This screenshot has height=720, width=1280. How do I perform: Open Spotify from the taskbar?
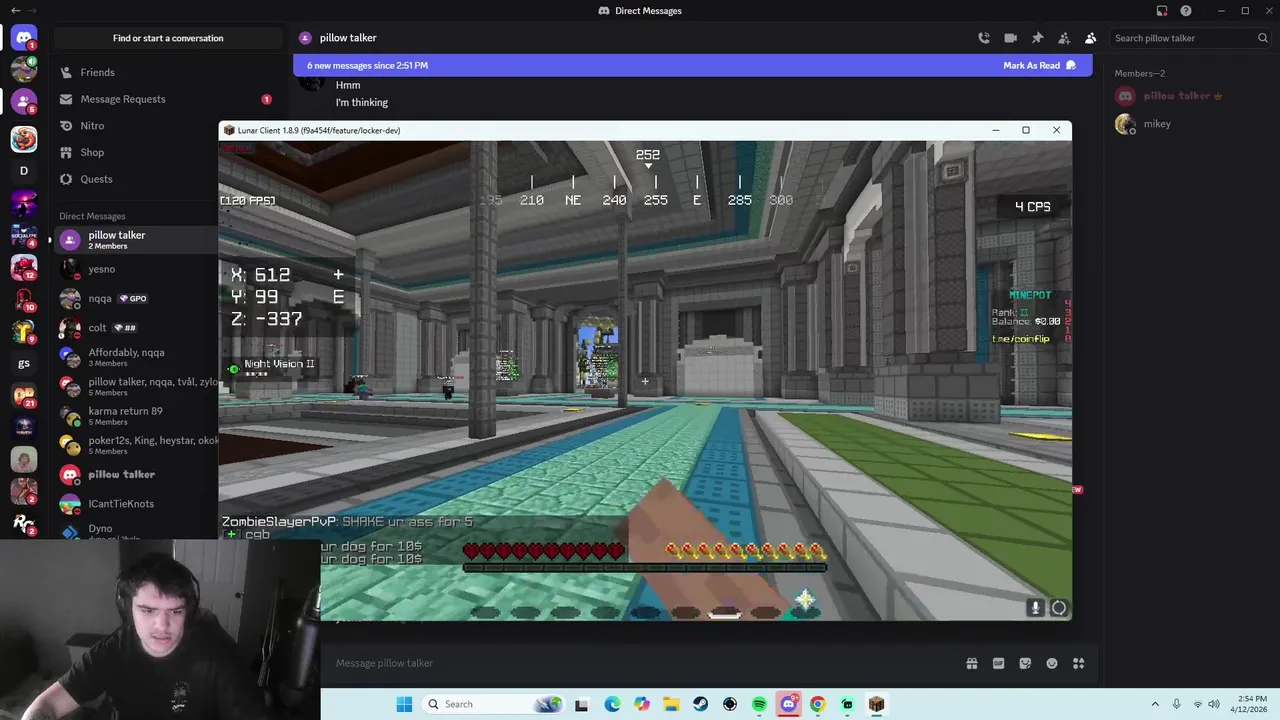759,704
